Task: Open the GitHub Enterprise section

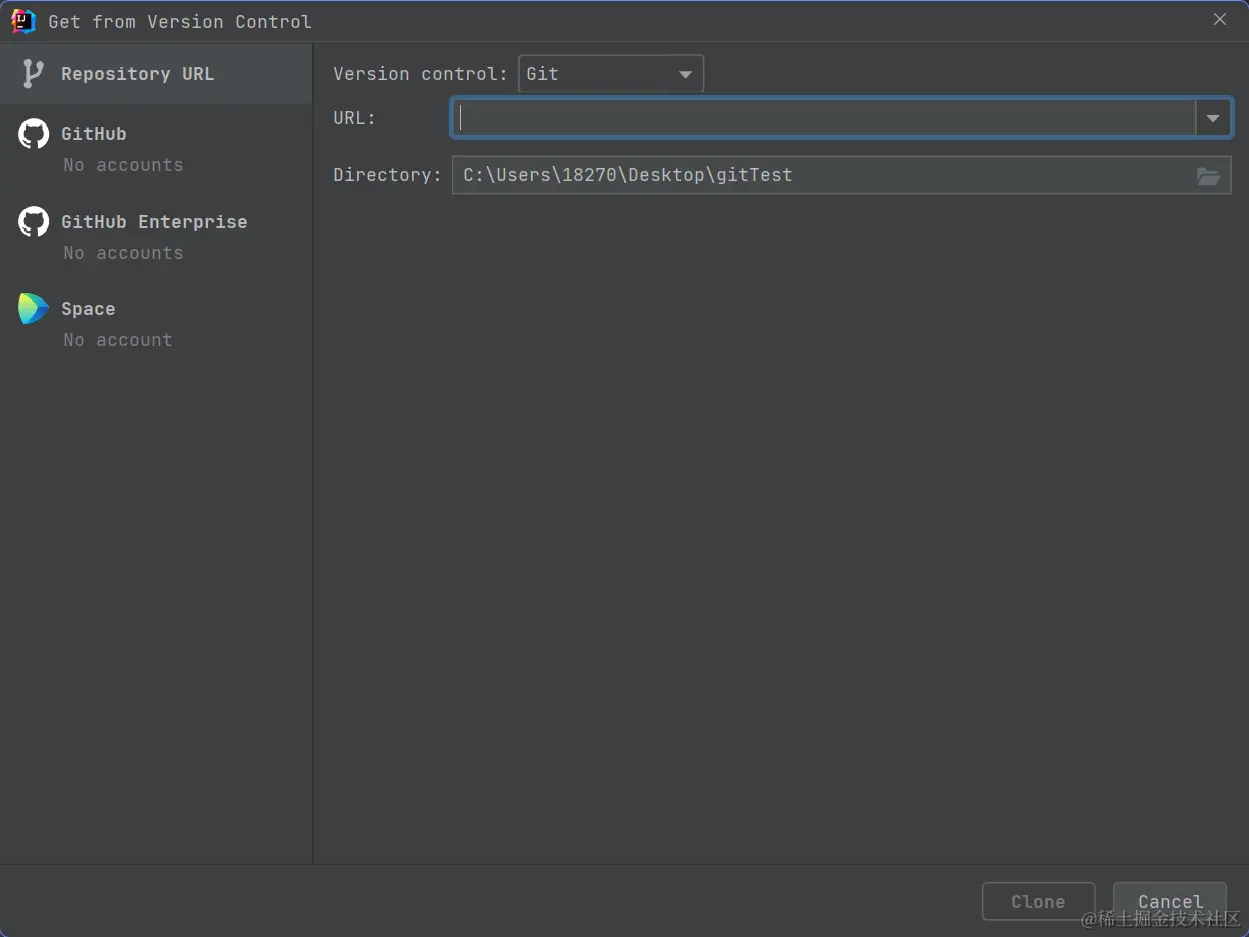Action: [156, 236]
